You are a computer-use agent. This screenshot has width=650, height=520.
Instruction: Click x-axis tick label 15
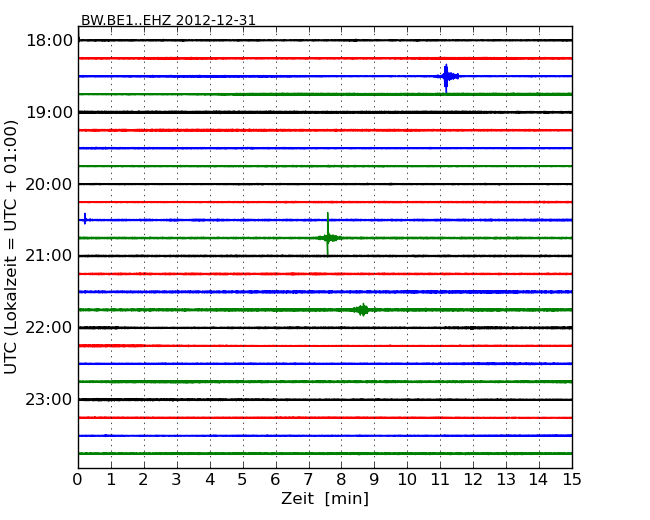pos(572,479)
